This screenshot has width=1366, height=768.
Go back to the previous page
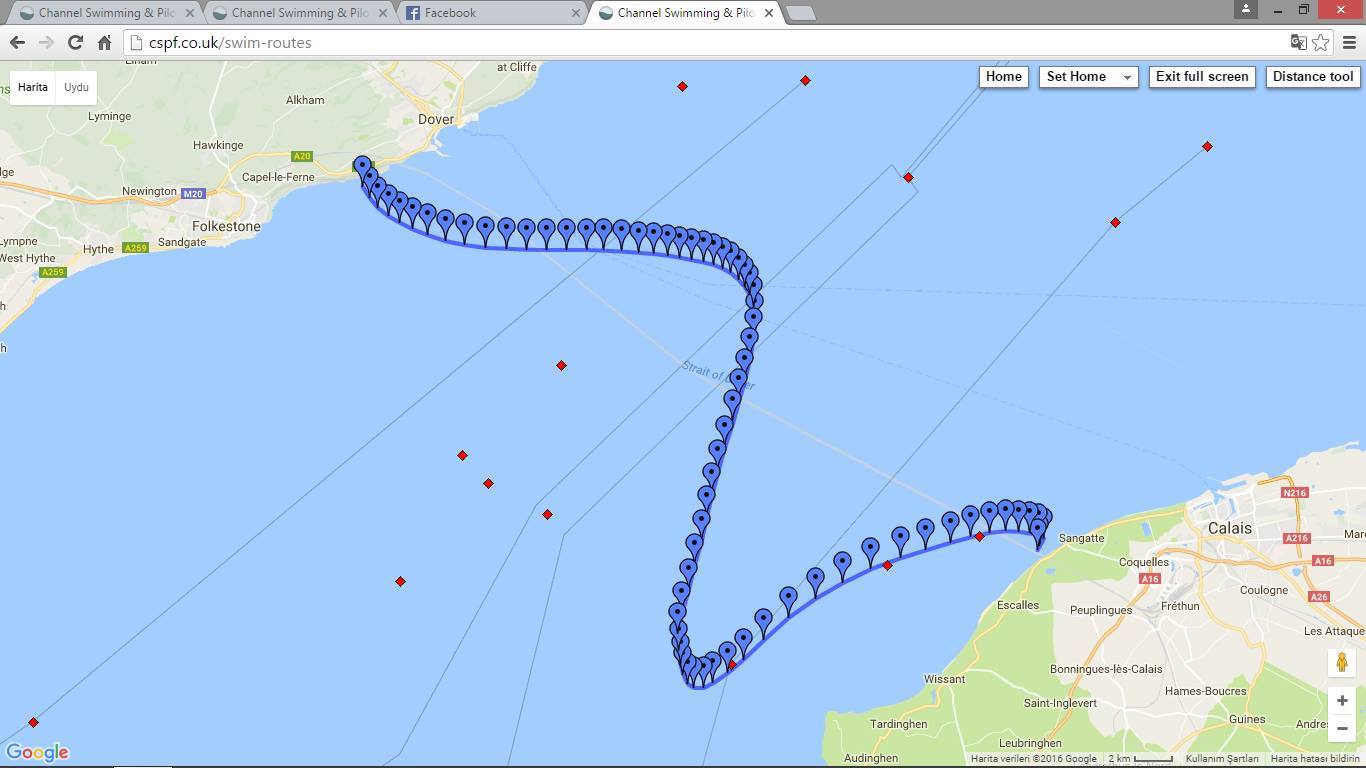pos(17,42)
